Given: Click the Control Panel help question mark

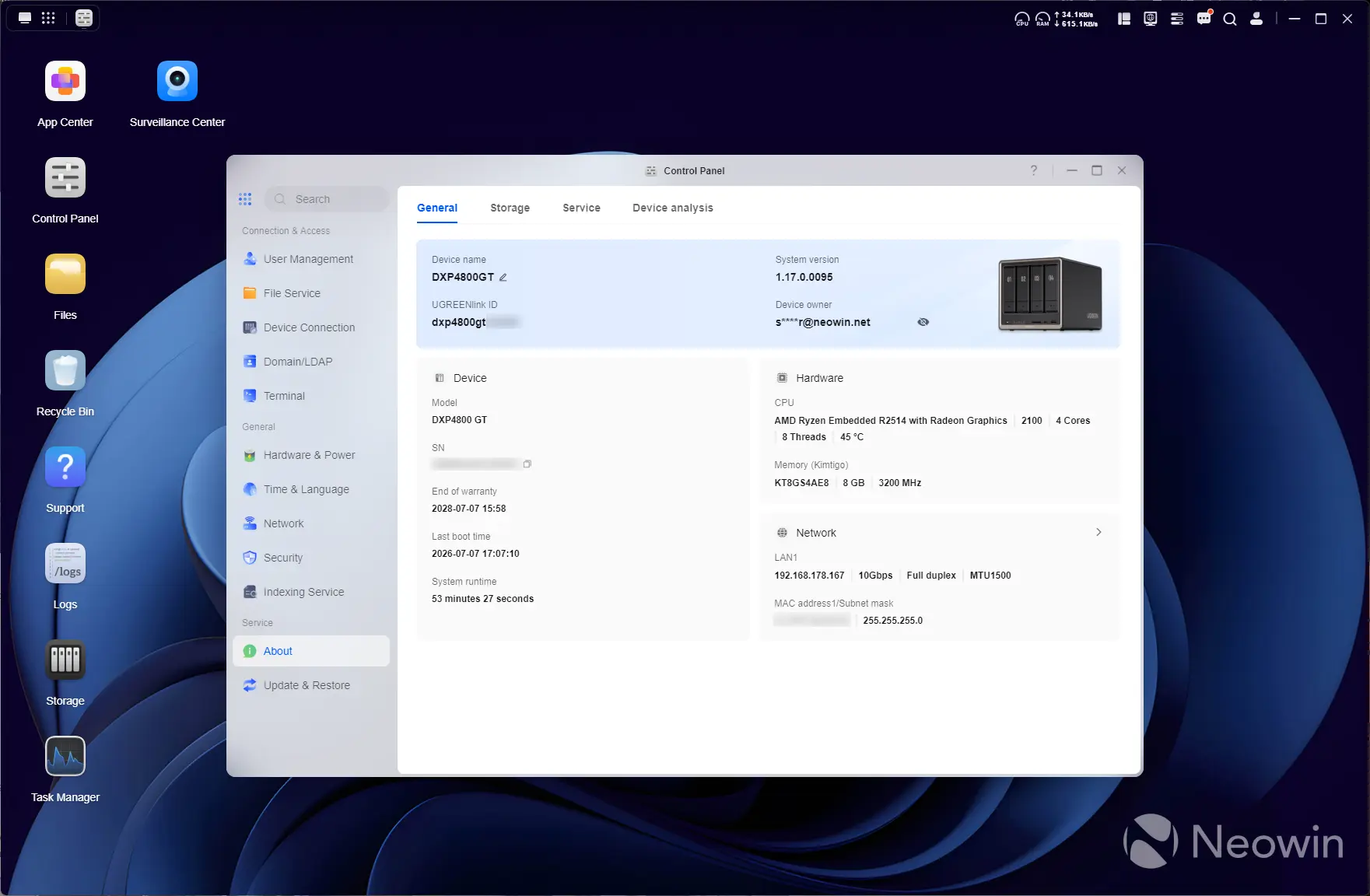Looking at the screenshot, I should [1034, 170].
